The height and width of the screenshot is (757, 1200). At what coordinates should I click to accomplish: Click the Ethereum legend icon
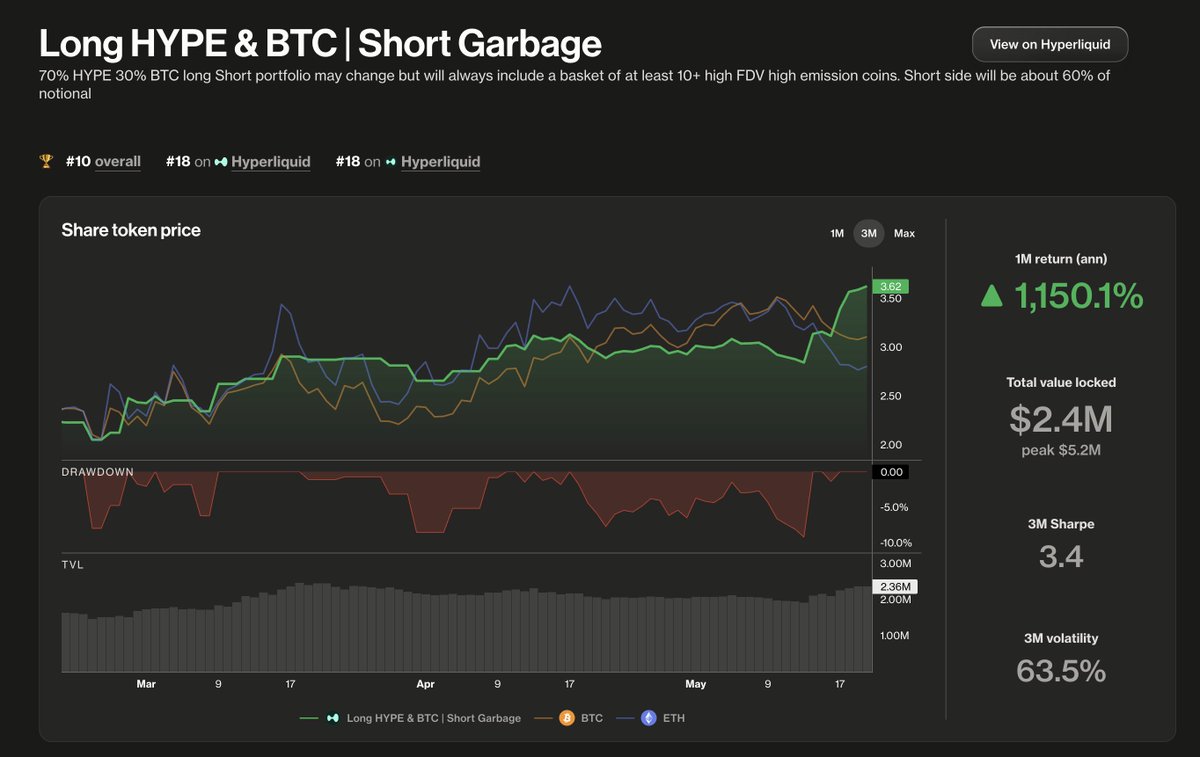pos(648,718)
